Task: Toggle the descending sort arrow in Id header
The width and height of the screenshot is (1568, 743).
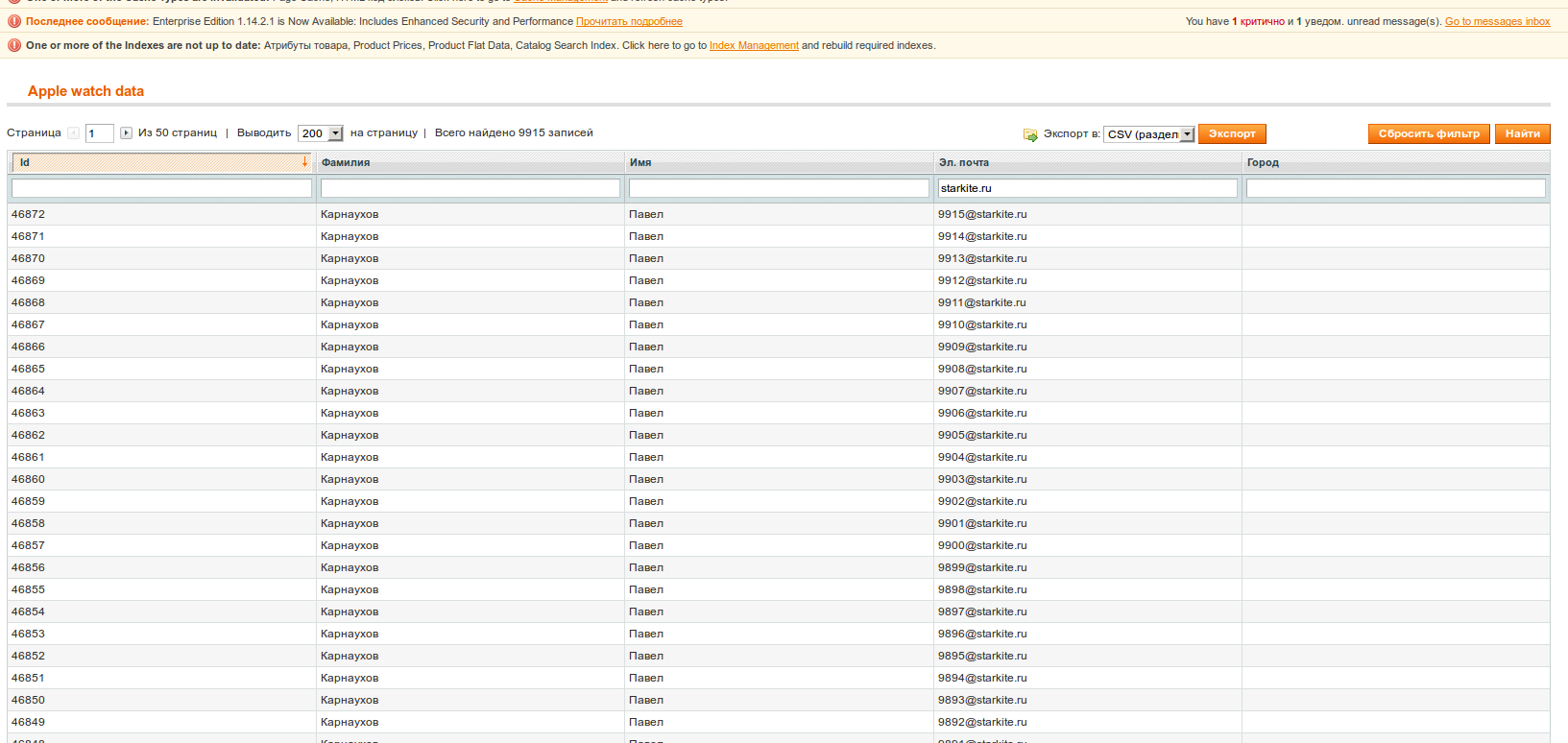Action: (x=304, y=162)
